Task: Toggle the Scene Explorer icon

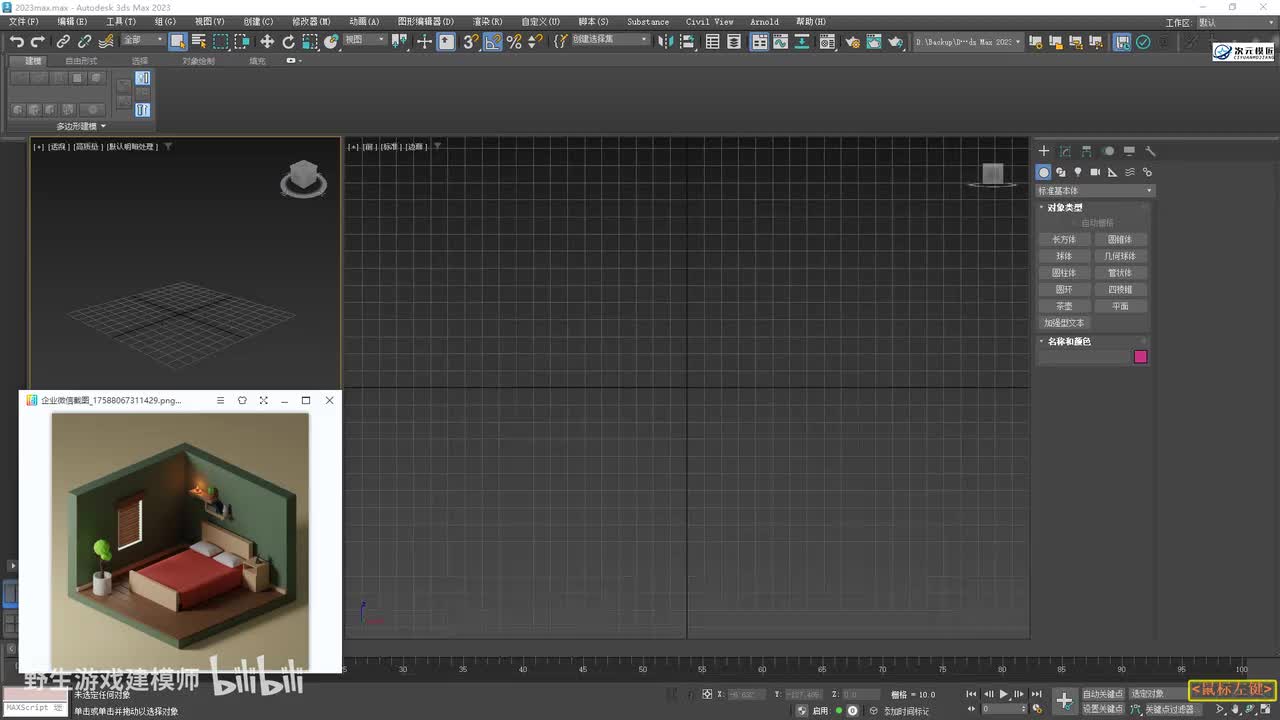Action: pos(712,41)
